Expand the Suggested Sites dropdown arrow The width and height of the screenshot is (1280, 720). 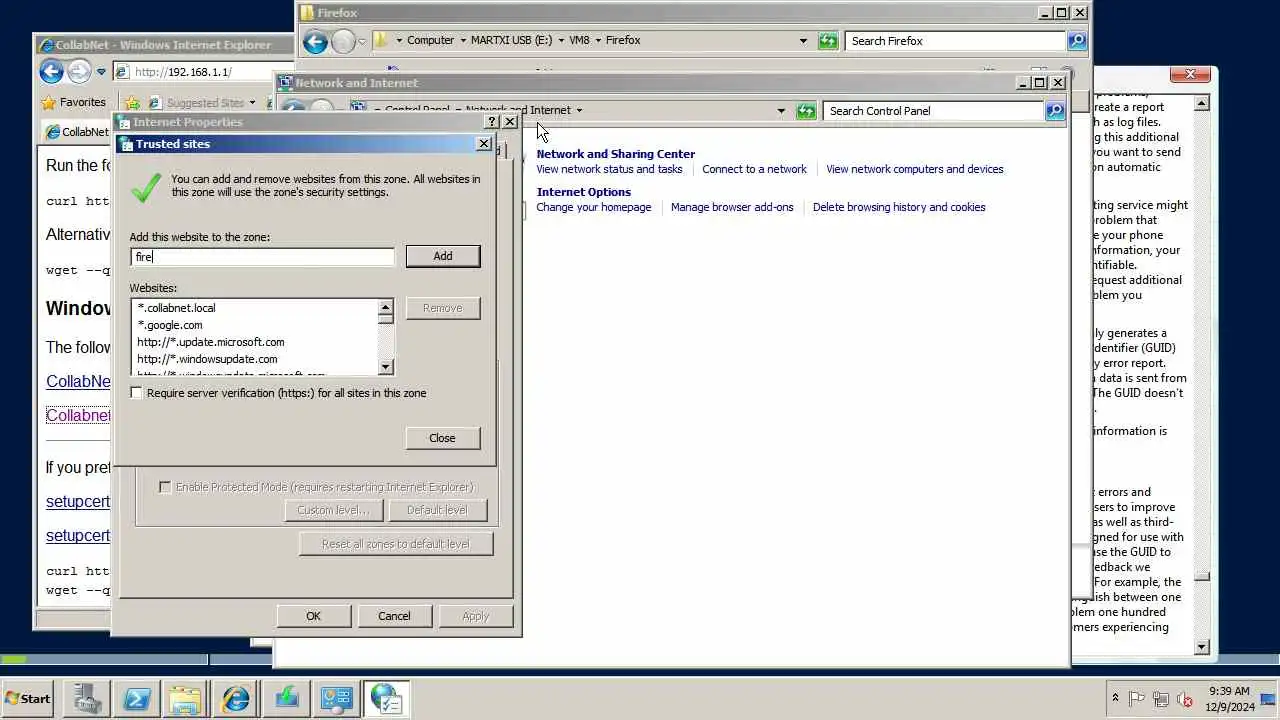point(252,102)
